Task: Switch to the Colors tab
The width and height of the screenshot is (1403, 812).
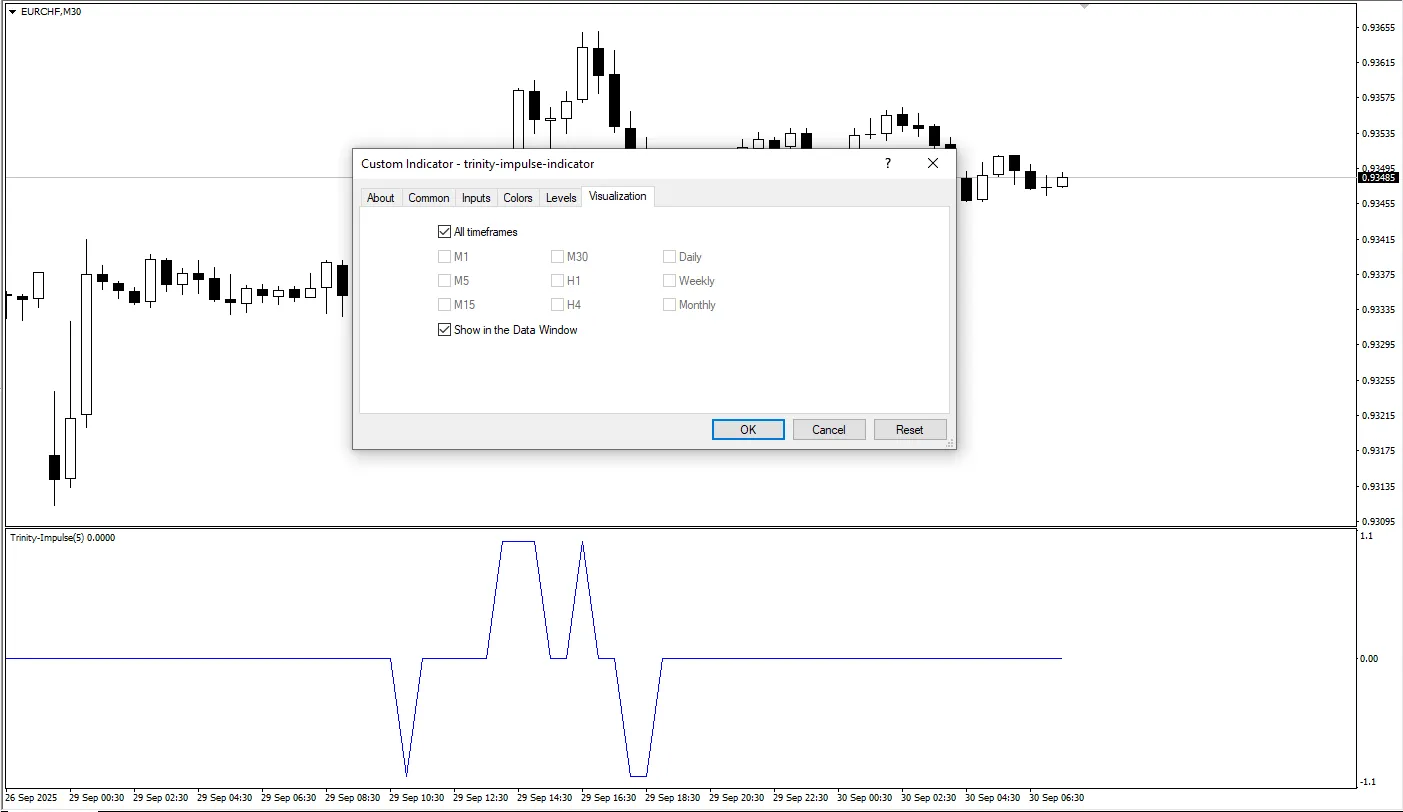Action: [518, 198]
